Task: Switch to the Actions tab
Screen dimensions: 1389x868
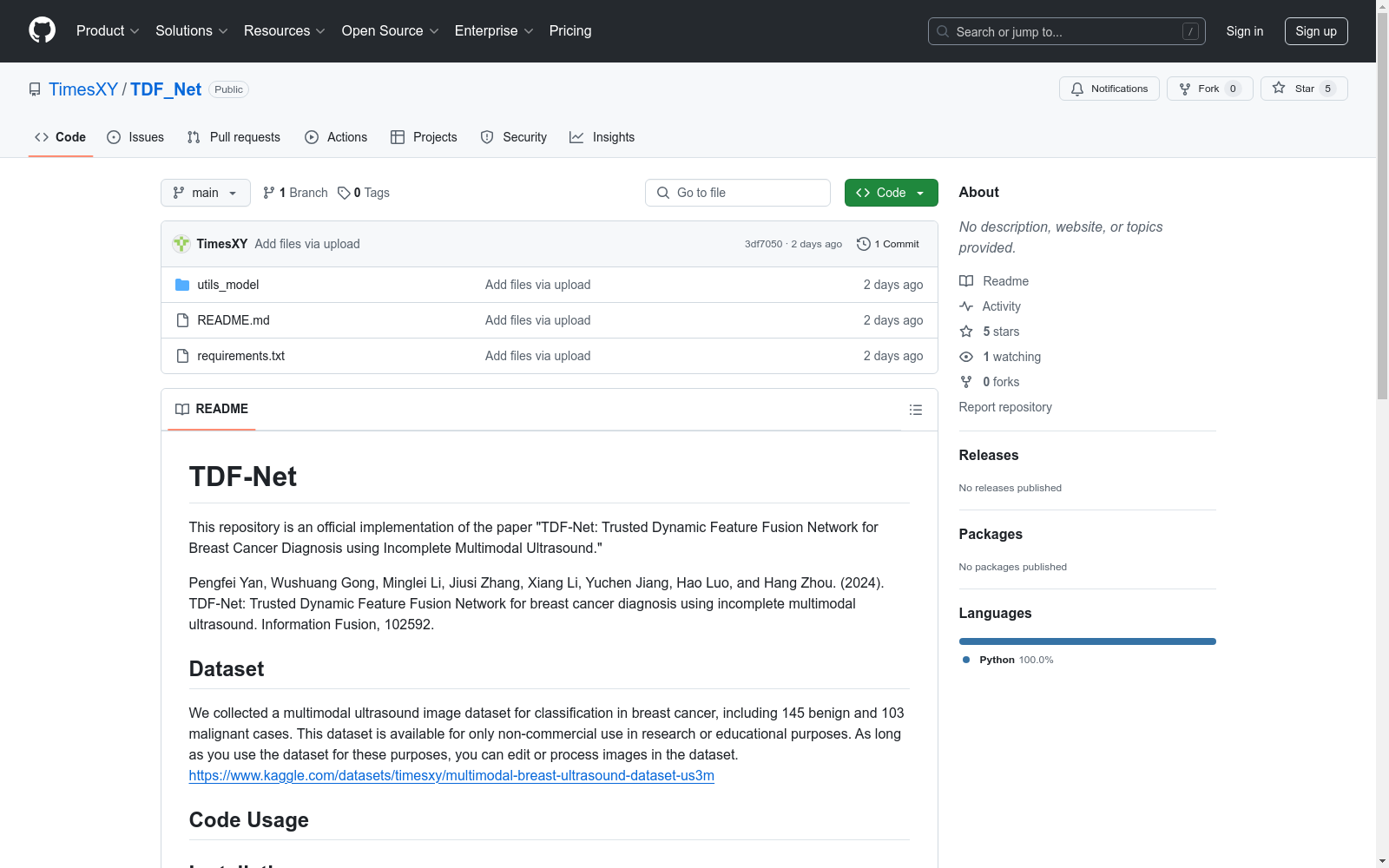Action: [x=336, y=137]
